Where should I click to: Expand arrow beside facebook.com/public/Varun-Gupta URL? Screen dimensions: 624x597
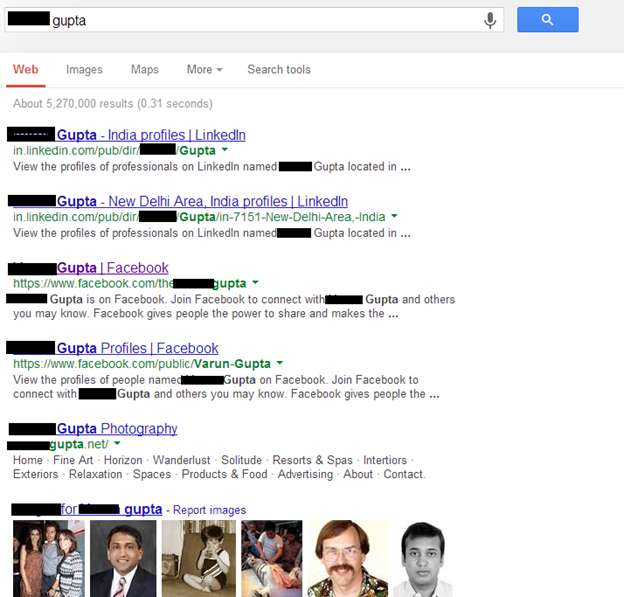tap(279, 363)
